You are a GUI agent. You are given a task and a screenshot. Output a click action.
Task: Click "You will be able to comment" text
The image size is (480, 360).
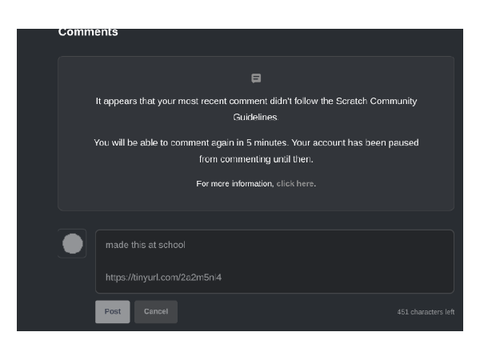pos(151,143)
